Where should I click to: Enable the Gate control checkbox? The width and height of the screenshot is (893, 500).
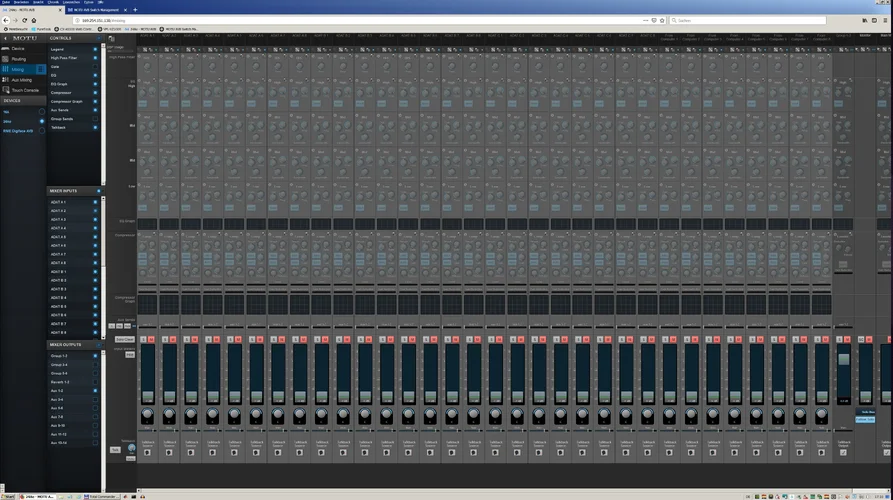click(96, 67)
